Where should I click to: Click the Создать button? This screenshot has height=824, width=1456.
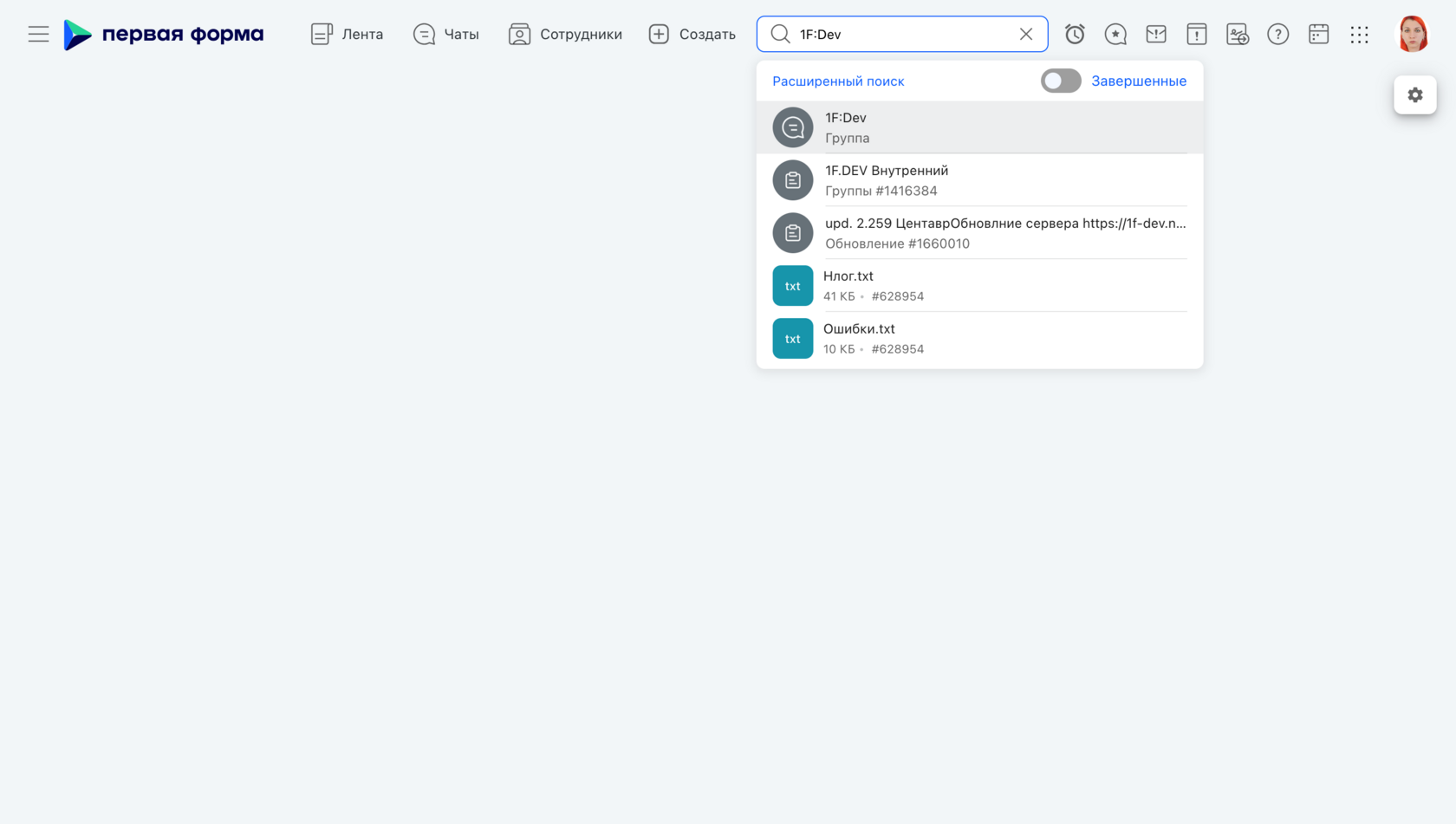pos(692,34)
